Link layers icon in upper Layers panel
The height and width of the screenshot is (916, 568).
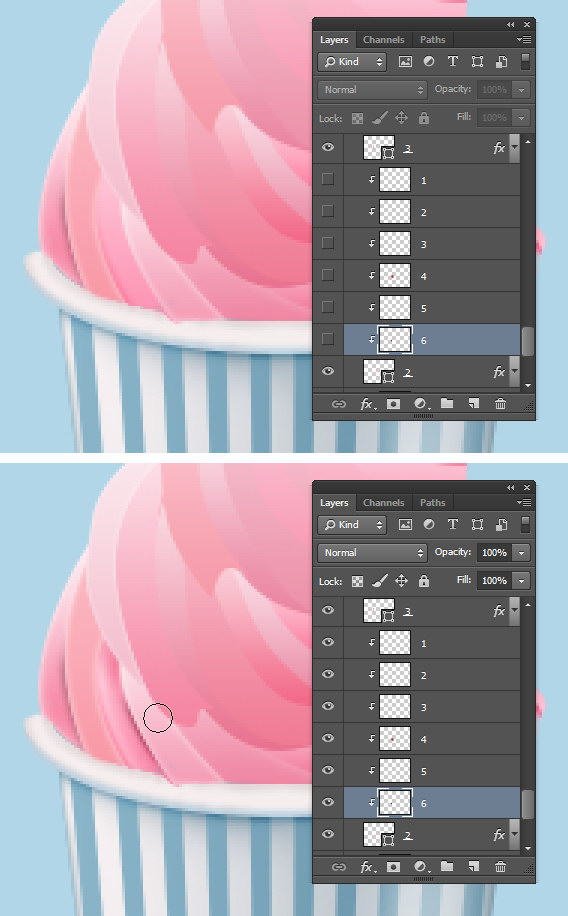(338, 404)
